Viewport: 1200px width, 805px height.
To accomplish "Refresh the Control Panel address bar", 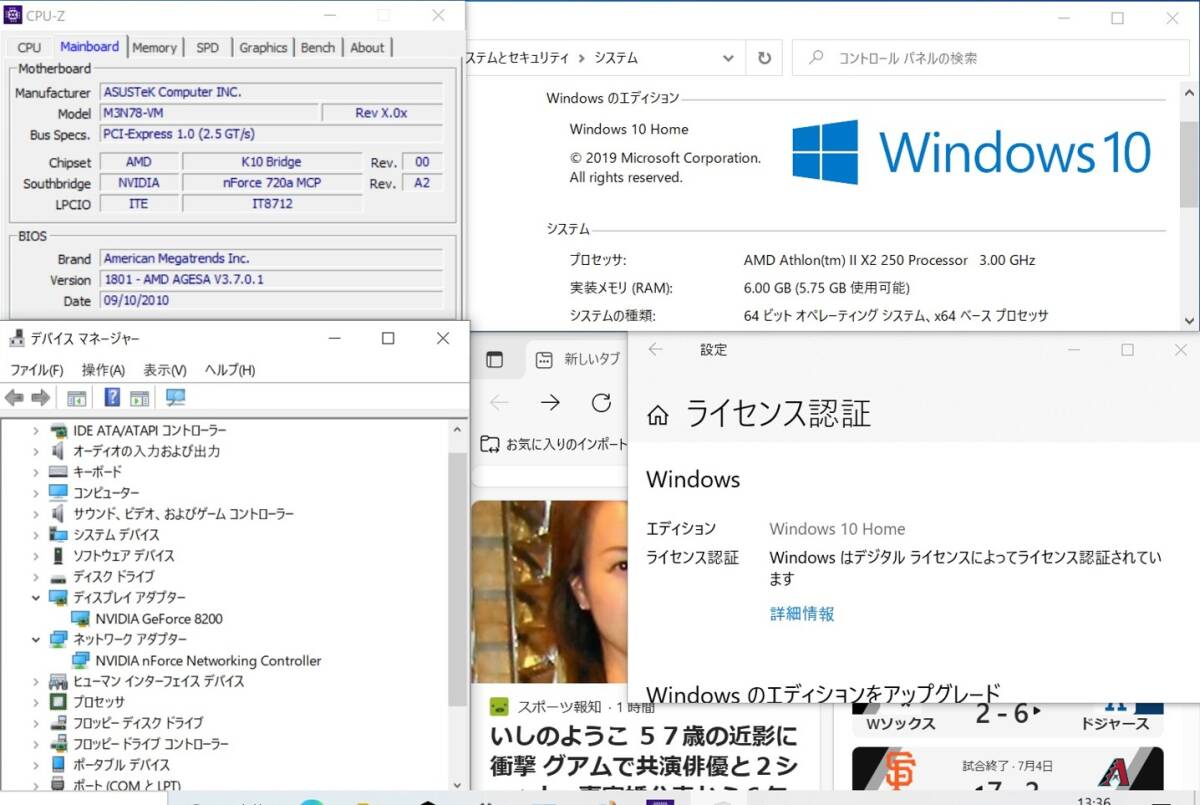I will (x=765, y=58).
